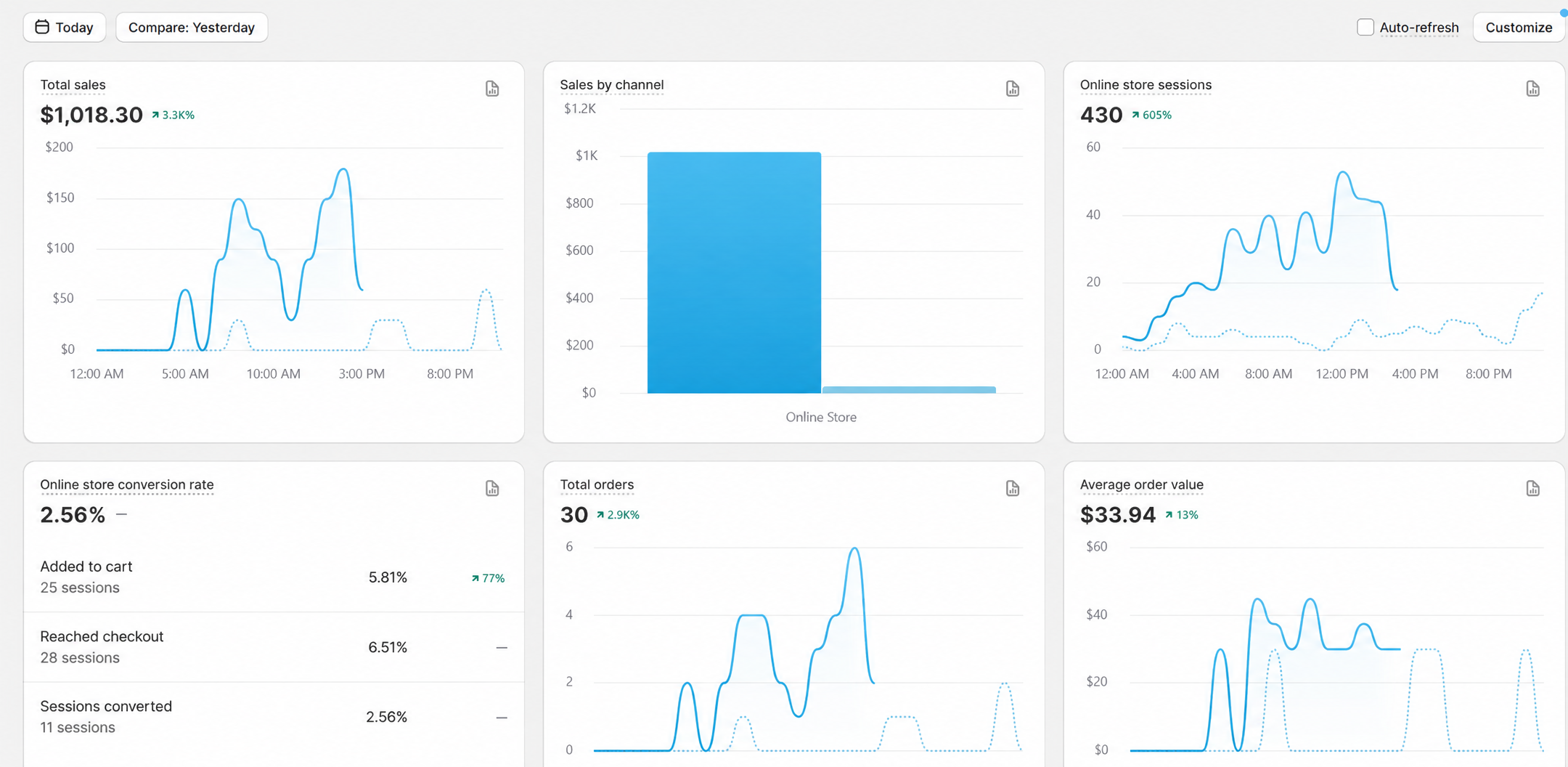This screenshot has width=1568, height=767.
Task: Click the 6.51% reached checkout value
Action: [x=388, y=647]
